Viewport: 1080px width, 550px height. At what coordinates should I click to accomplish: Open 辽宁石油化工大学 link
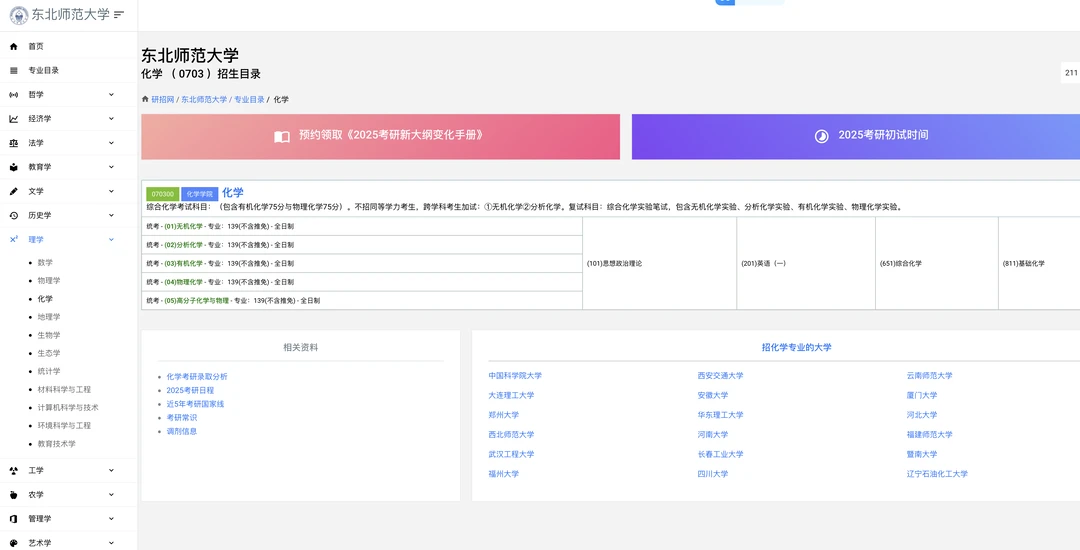(x=937, y=474)
